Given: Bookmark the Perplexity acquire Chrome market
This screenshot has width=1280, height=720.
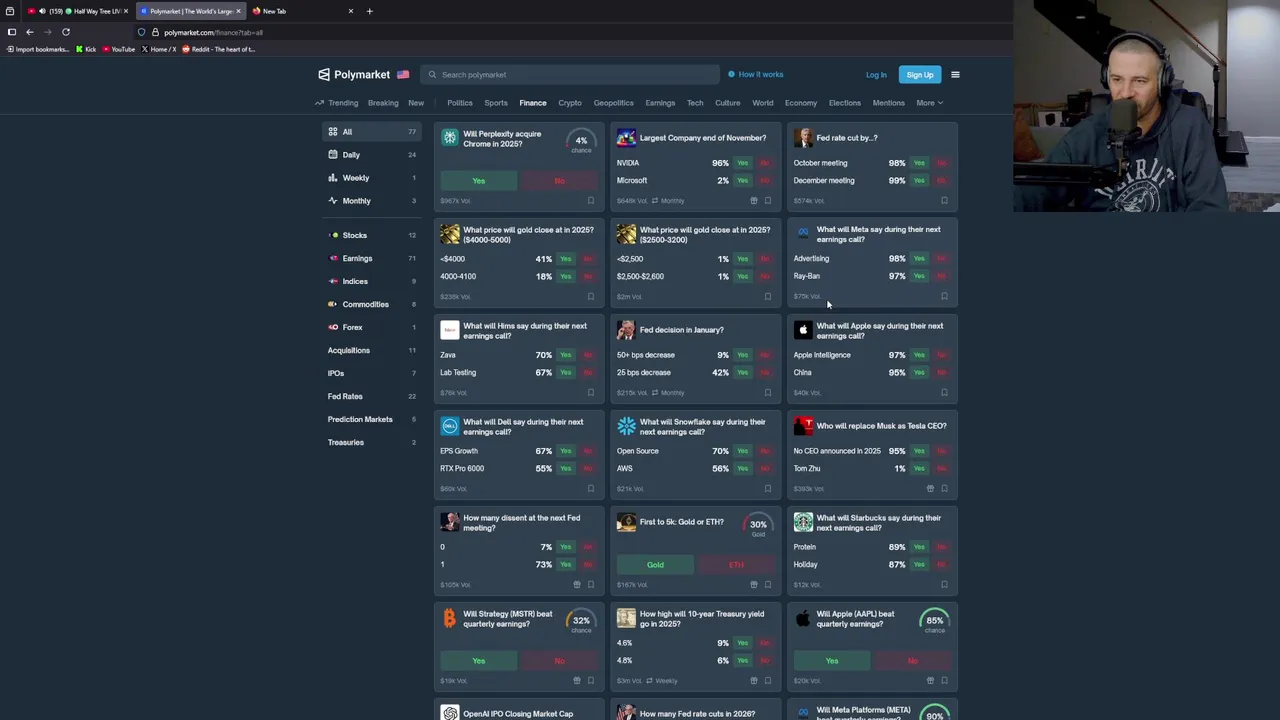Looking at the screenshot, I should [x=590, y=201].
